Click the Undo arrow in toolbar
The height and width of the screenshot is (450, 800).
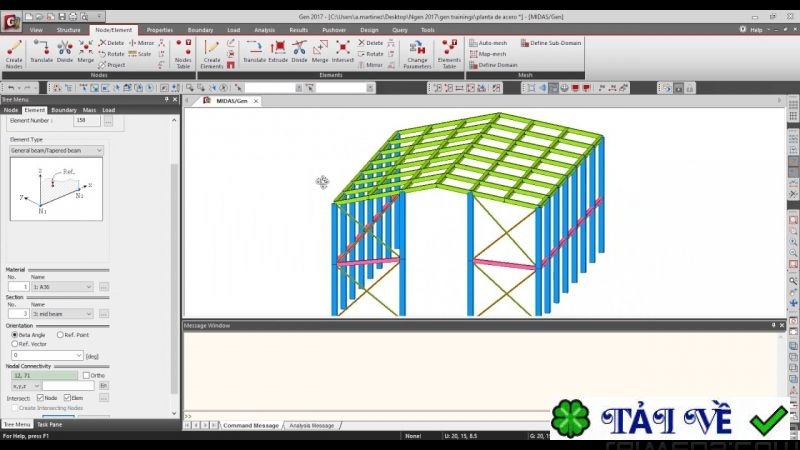[x=11, y=88]
